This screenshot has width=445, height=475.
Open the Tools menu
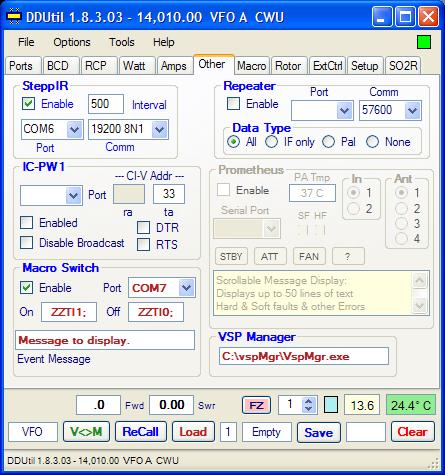coord(122,42)
